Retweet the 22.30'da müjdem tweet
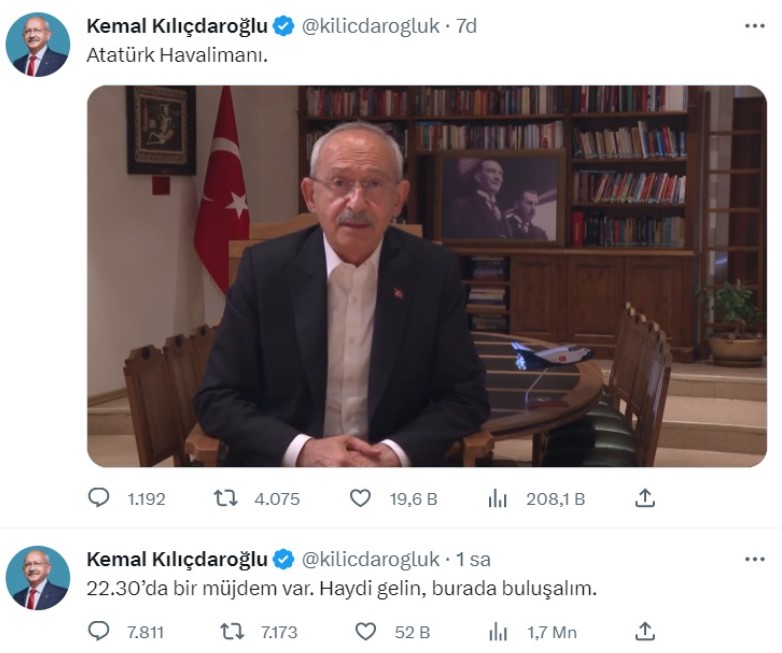782x653 pixels. coord(232,632)
